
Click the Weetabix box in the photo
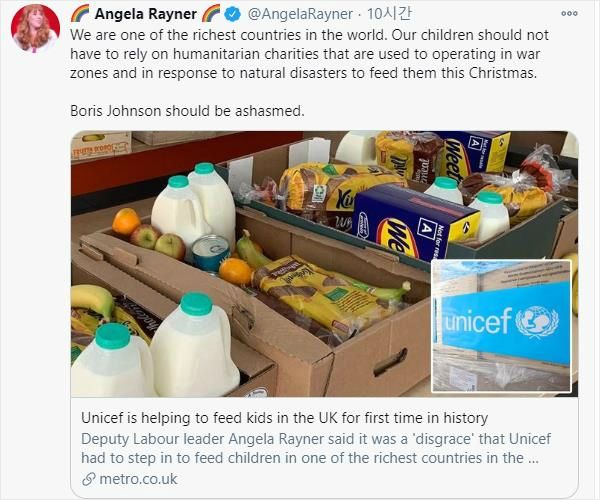(x=415, y=221)
